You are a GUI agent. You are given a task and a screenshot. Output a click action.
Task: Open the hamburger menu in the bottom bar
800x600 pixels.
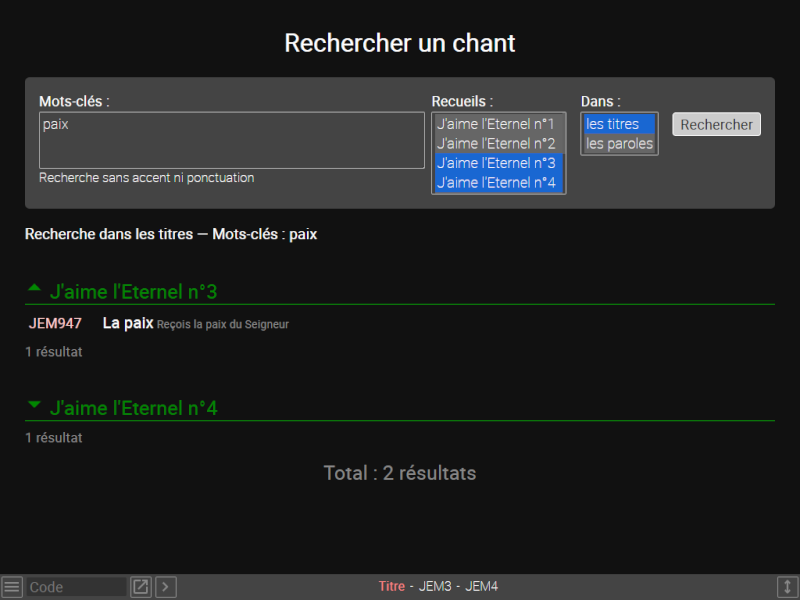tap(11, 587)
